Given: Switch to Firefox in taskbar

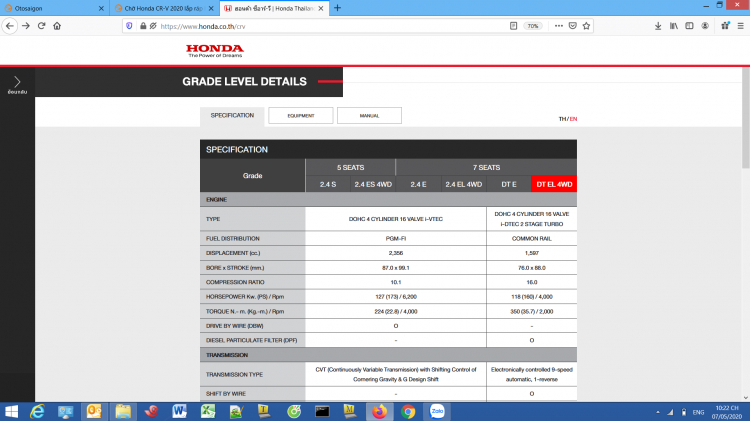Looking at the screenshot, I should pyautogui.click(x=379, y=411).
